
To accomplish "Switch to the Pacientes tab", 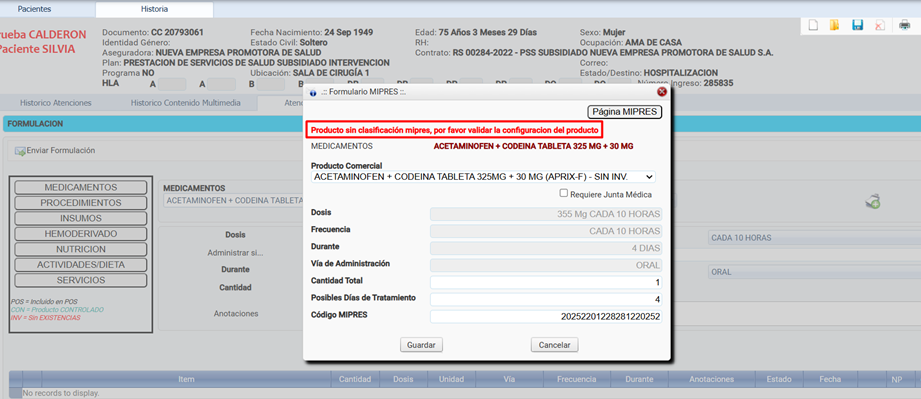I will coord(35,9).
